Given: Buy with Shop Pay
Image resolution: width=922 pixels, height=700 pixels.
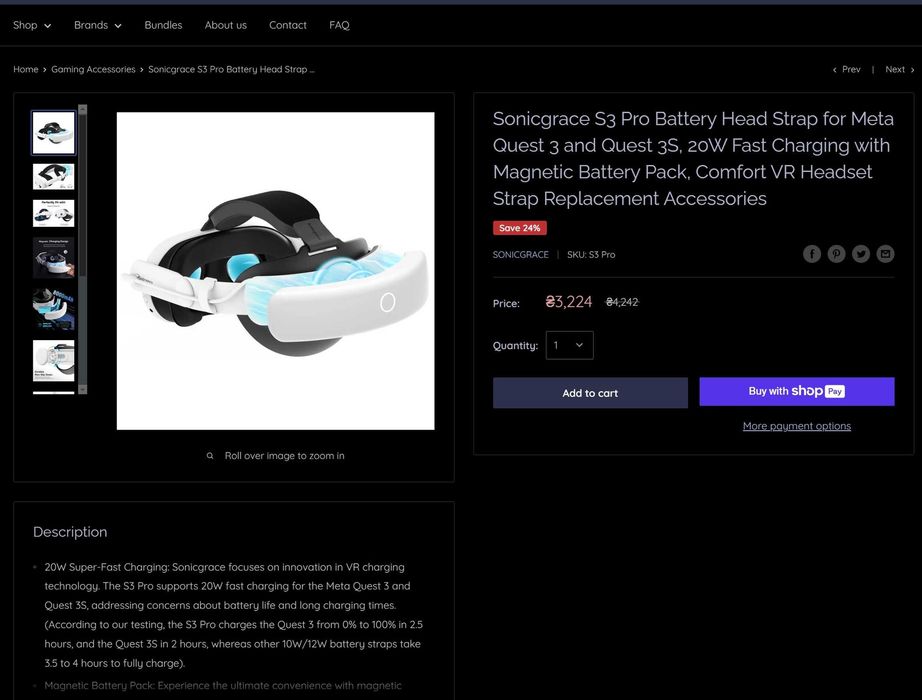Looking at the screenshot, I should [x=796, y=391].
